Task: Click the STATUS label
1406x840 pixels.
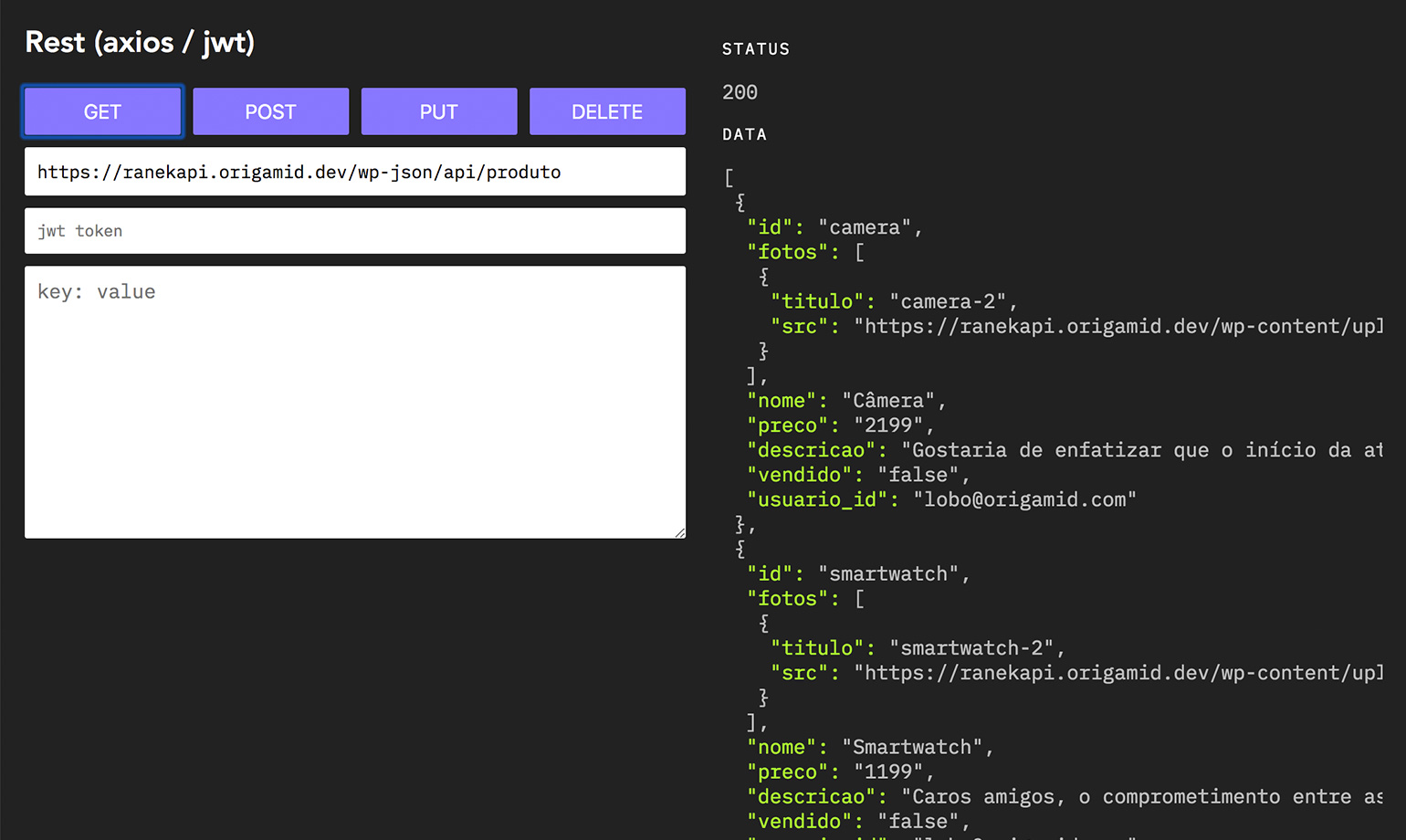Action: pos(756,49)
